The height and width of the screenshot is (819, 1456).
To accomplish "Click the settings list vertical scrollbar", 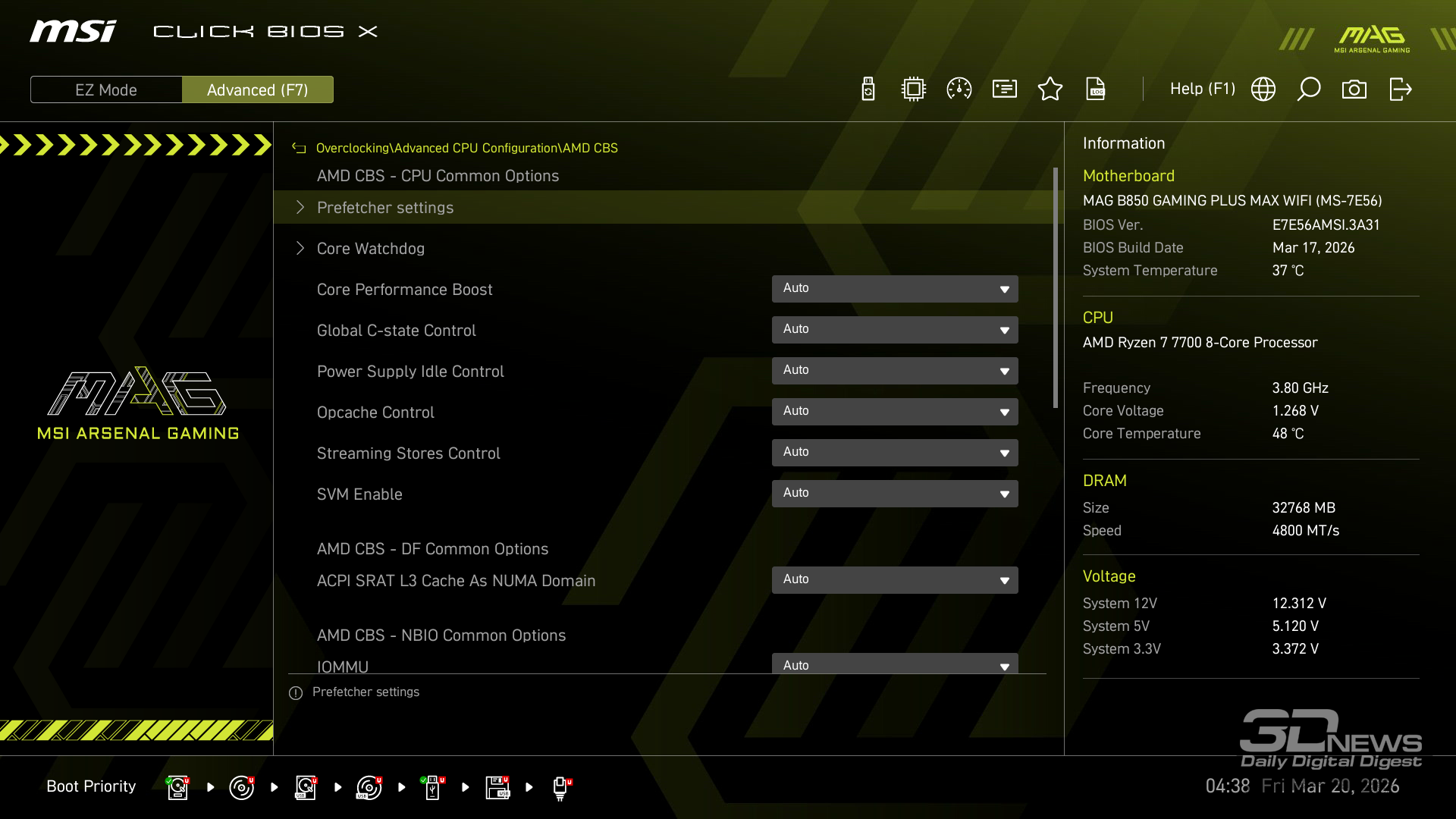I will coord(1055,288).
